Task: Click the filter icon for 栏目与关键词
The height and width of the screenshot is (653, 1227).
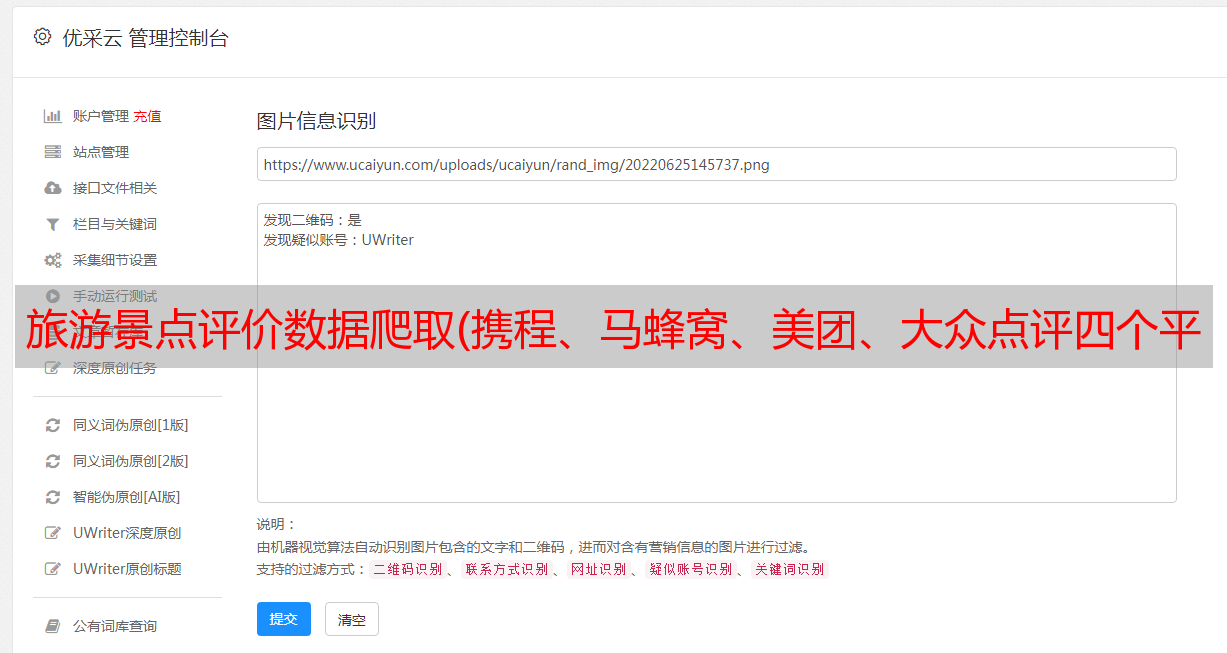Action: (x=53, y=224)
